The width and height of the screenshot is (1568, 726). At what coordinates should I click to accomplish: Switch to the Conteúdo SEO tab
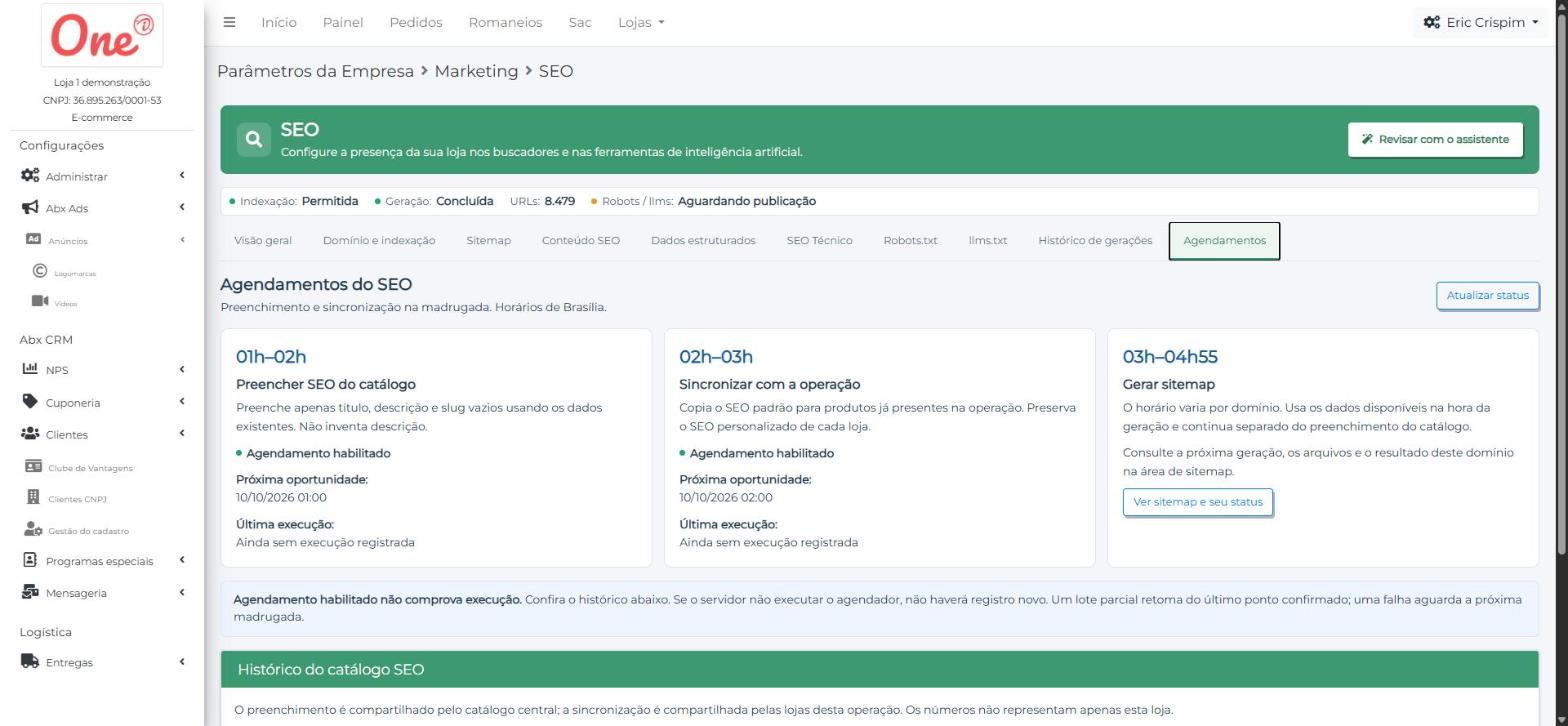pyautogui.click(x=581, y=240)
